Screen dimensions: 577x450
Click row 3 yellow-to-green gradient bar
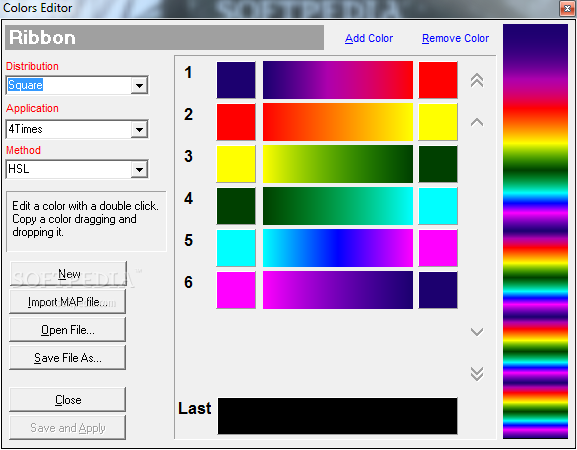[x=338, y=164]
